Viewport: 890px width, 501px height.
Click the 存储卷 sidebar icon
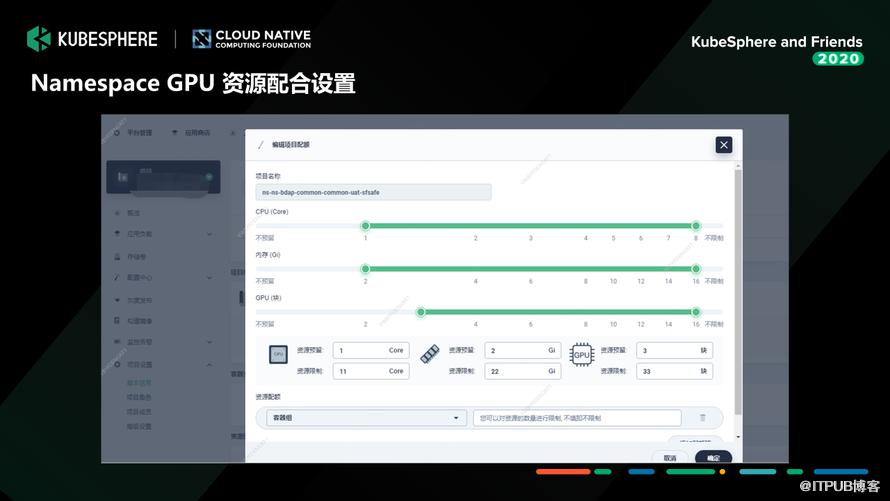click(117, 256)
